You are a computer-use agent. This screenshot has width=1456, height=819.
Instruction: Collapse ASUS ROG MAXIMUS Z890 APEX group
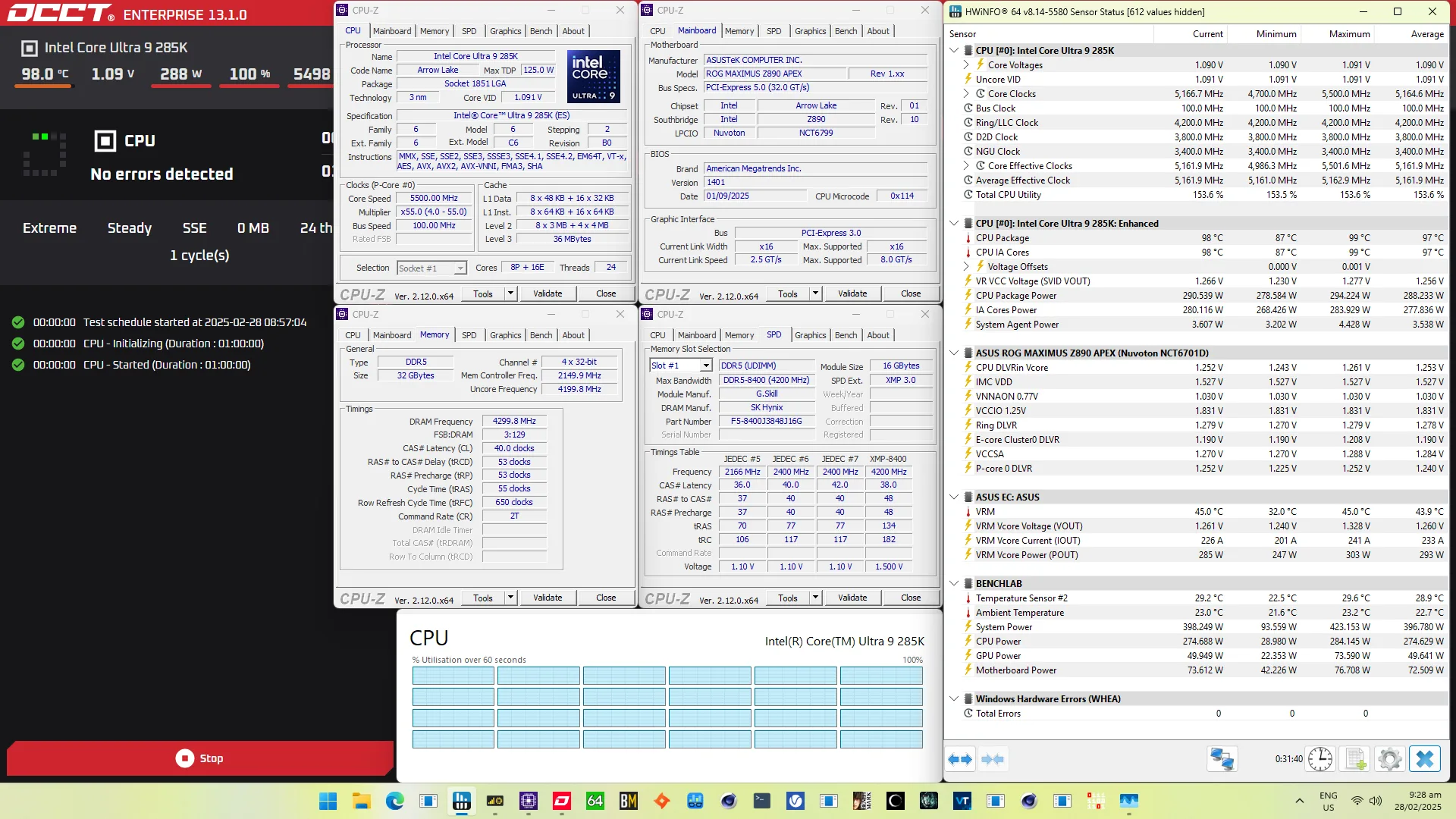click(954, 353)
